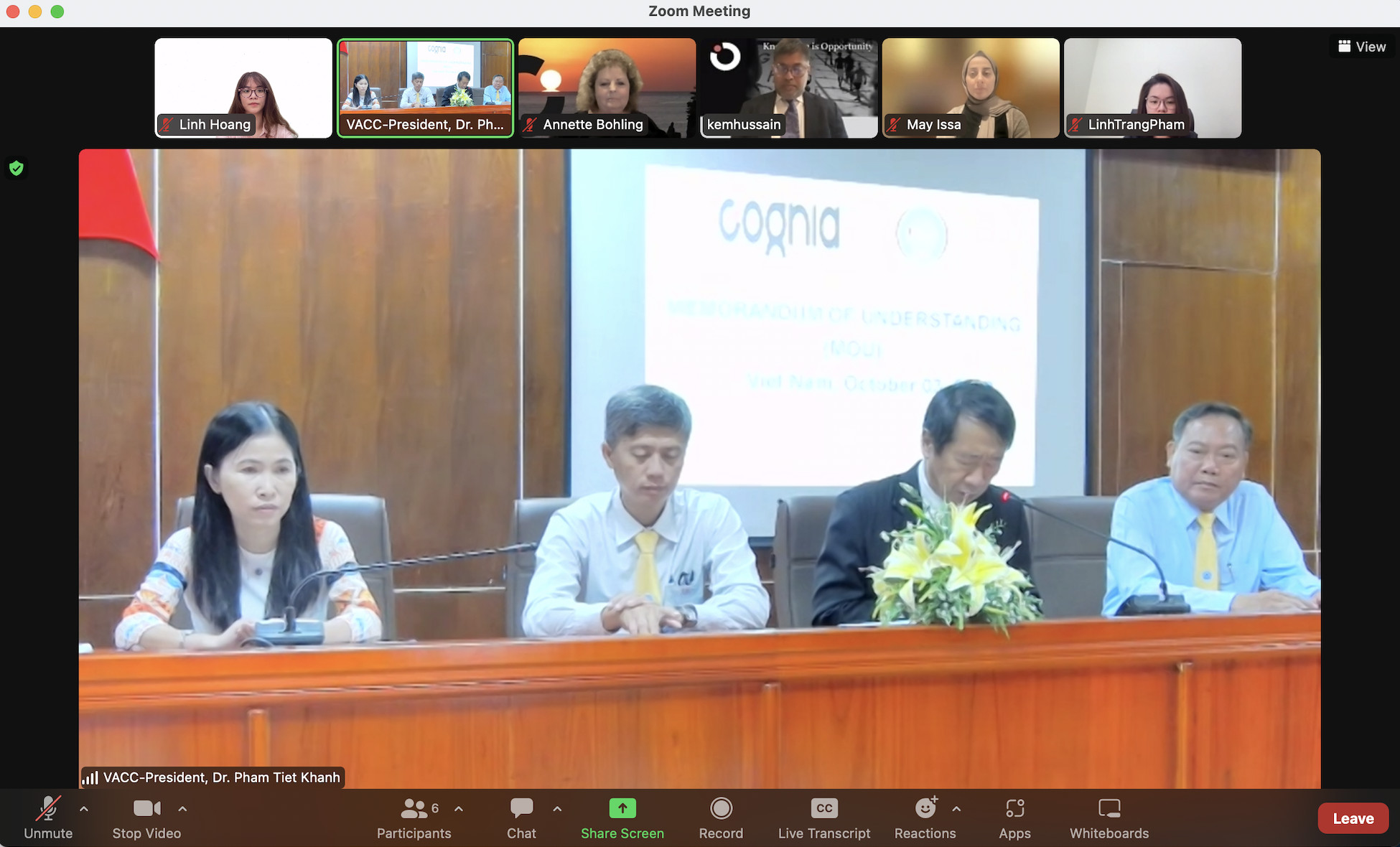Click the green encryption shield icon
Screen dimensions: 1400x847
coord(17,168)
